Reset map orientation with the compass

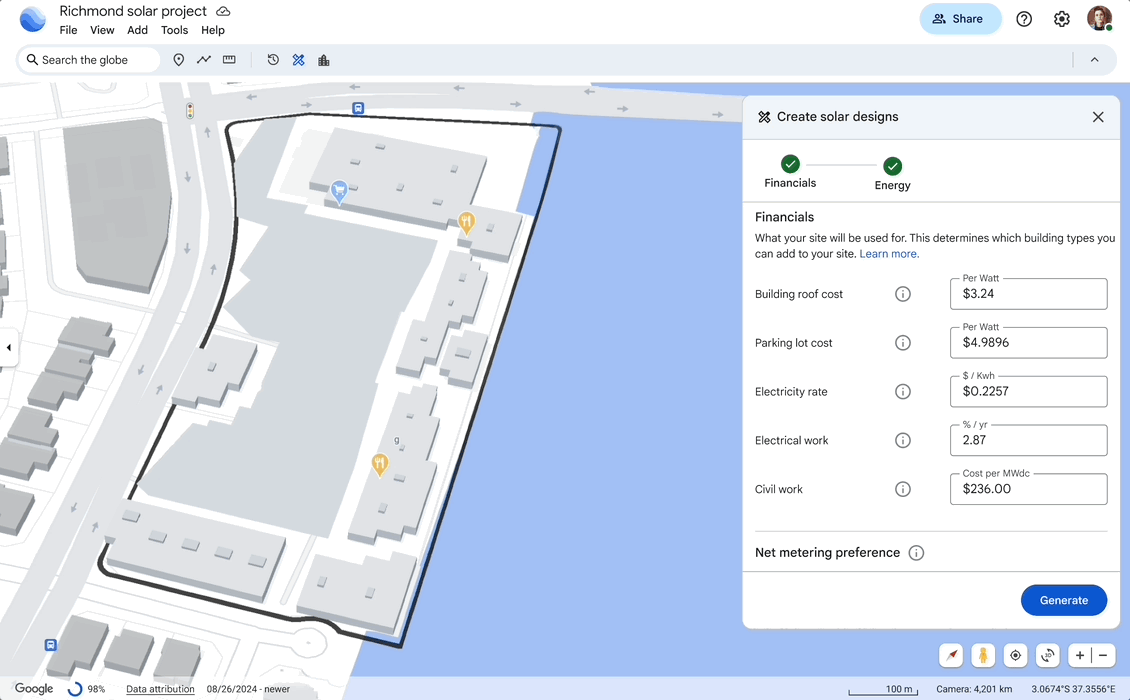point(951,655)
